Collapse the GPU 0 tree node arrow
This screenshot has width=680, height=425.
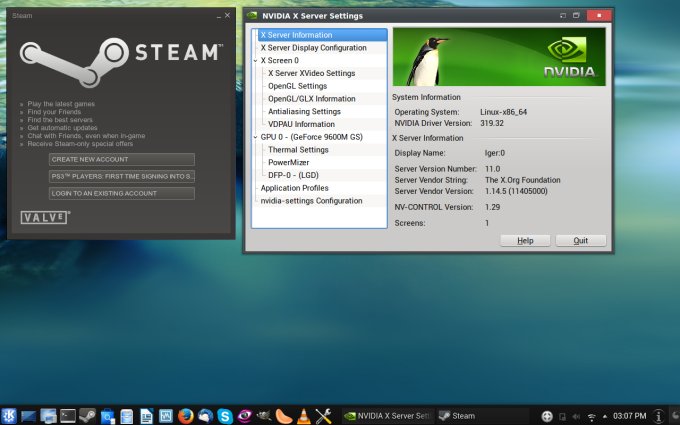coord(255,137)
